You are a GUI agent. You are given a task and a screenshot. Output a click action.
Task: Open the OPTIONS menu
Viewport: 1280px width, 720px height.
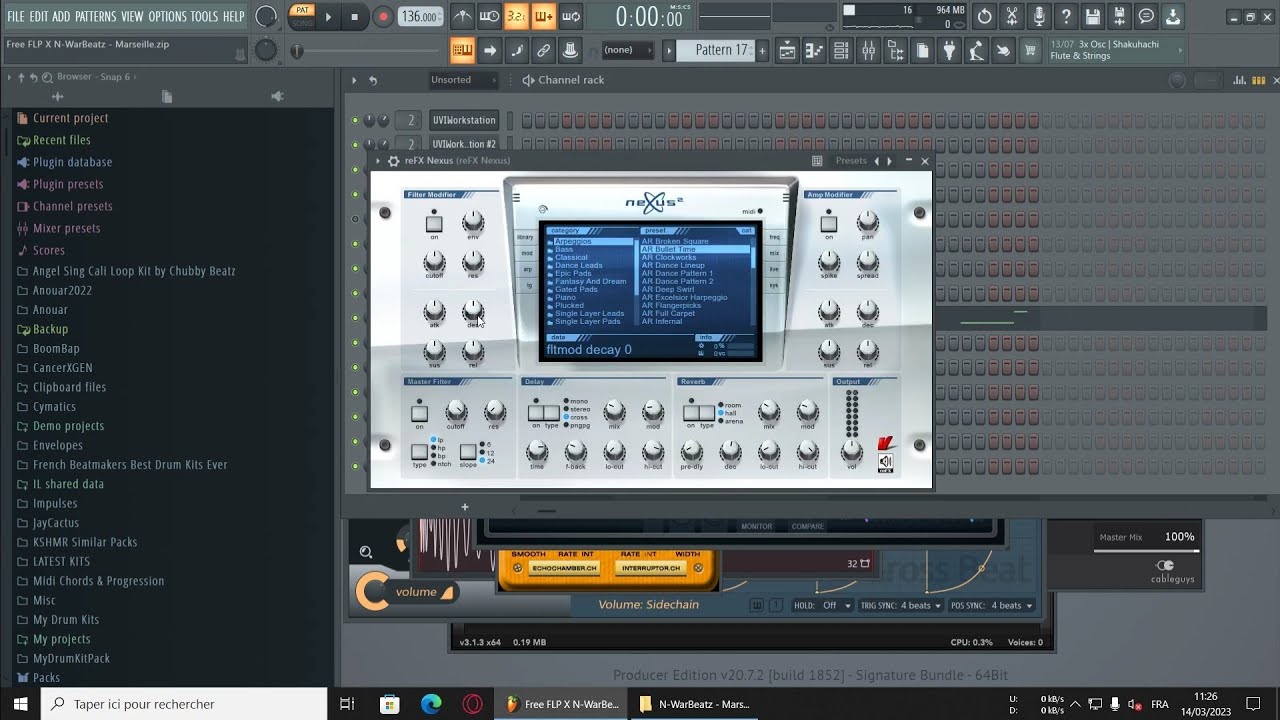[x=167, y=16]
